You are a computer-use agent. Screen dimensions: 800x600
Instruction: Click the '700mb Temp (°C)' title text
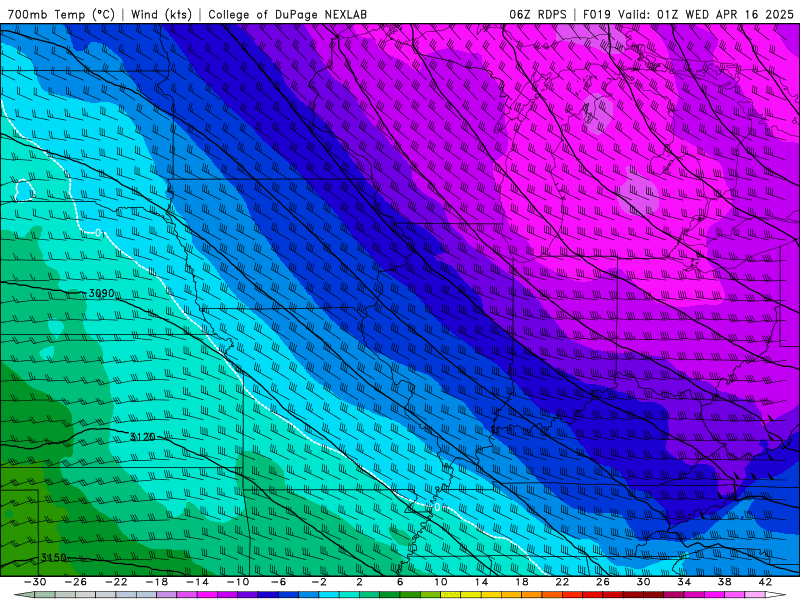tap(61, 14)
